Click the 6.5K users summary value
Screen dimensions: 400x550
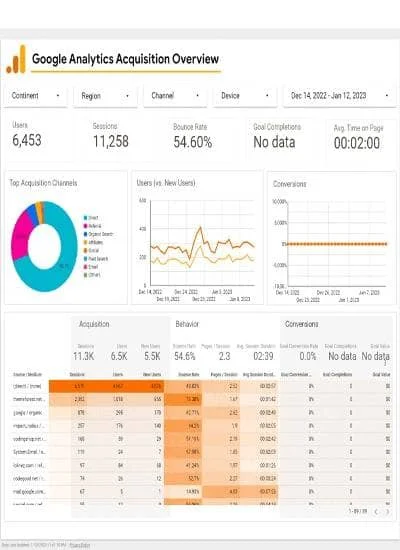[119, 356]
